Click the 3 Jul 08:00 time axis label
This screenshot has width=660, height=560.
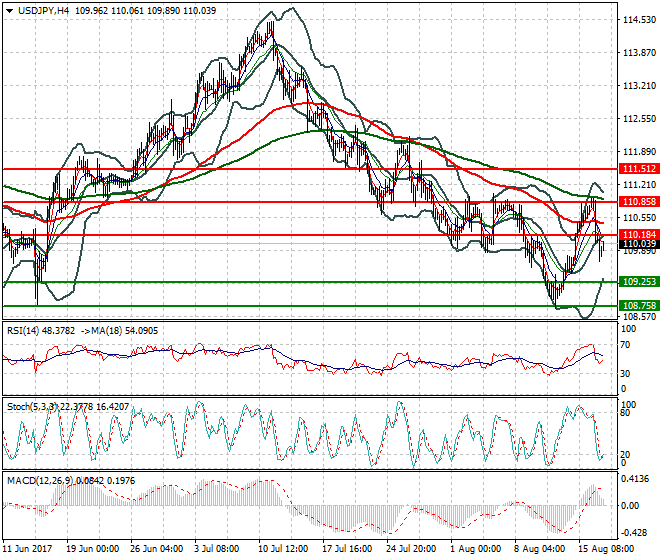click(216, 549)
